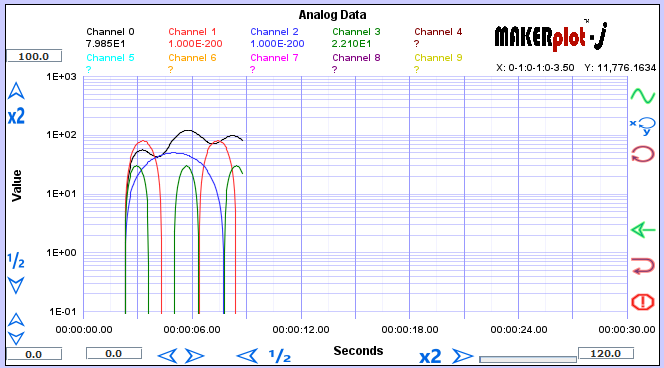The width and height of the screenshot is (664, 368).
Task: Toggle the X-Y plot mode icon
Action: (x=643, y=126)
